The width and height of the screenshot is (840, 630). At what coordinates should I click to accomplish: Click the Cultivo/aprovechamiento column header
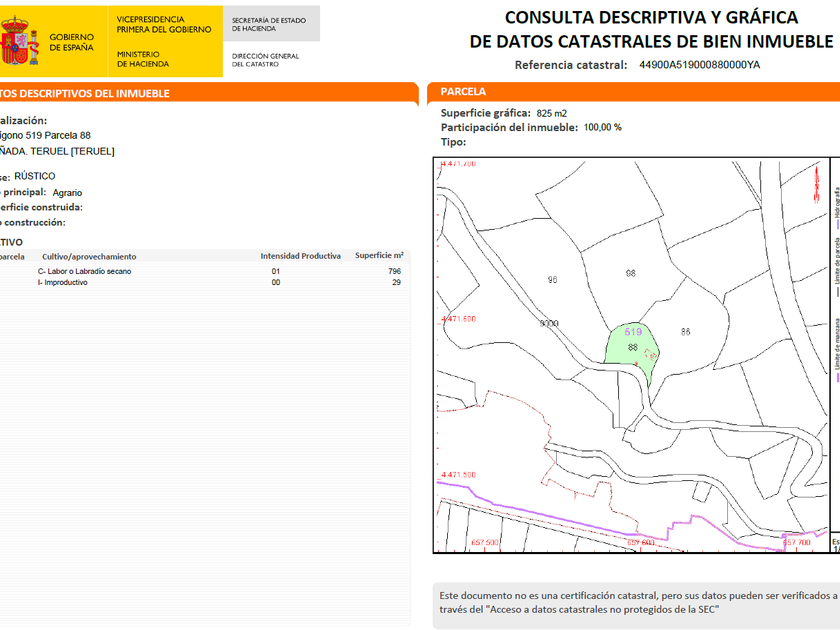click(89, 256)
